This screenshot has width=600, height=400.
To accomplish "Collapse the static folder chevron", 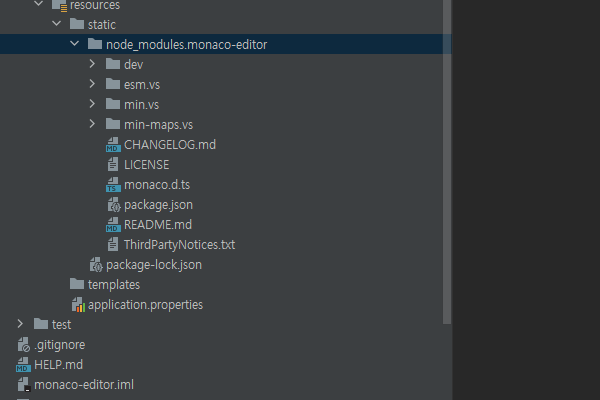I will tap(57, 24).
